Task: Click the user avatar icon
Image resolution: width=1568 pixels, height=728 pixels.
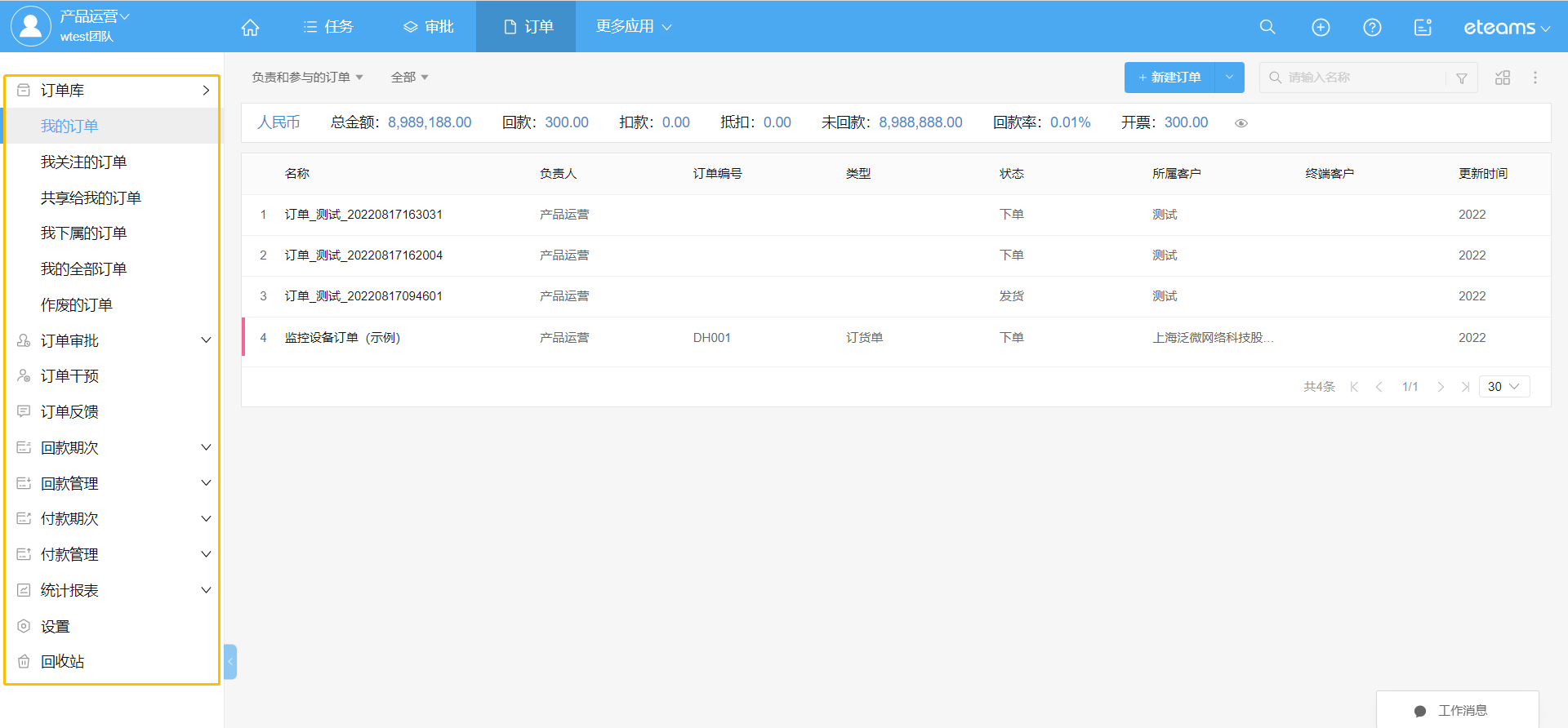Action: [30, 26]
